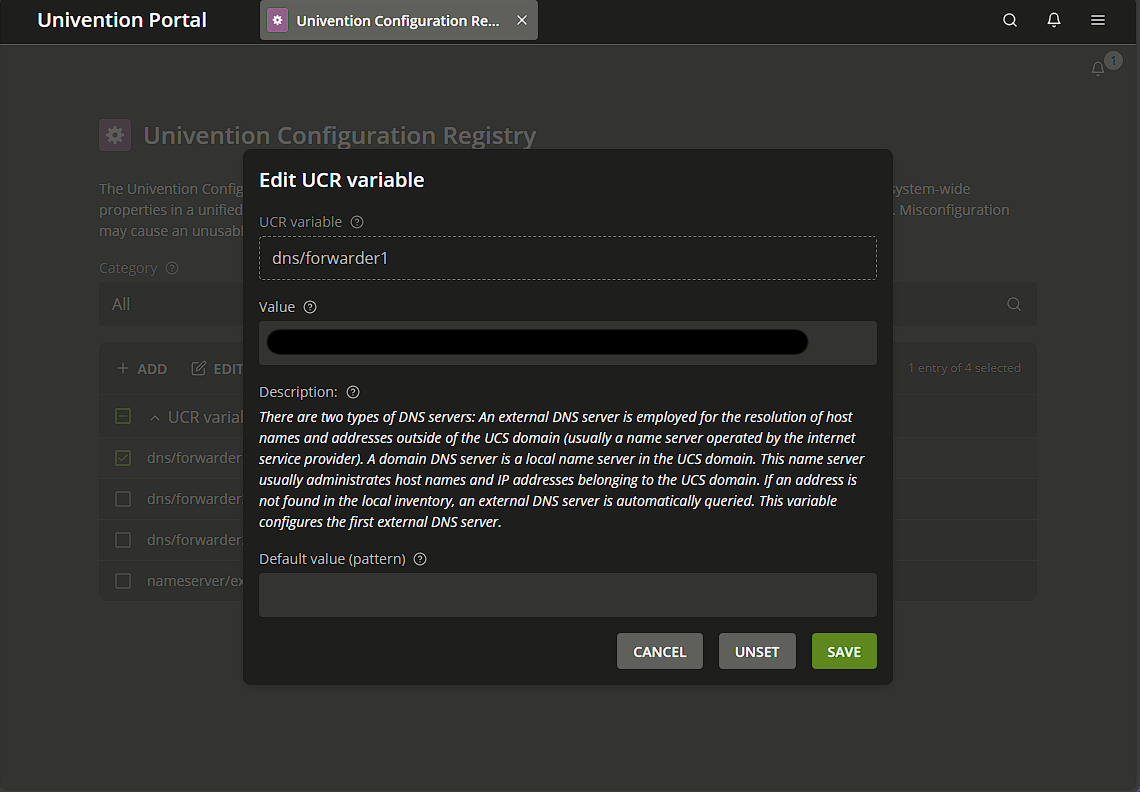
Task: Close the Univention Configuration Registry tab
Action: click(522, 20)
